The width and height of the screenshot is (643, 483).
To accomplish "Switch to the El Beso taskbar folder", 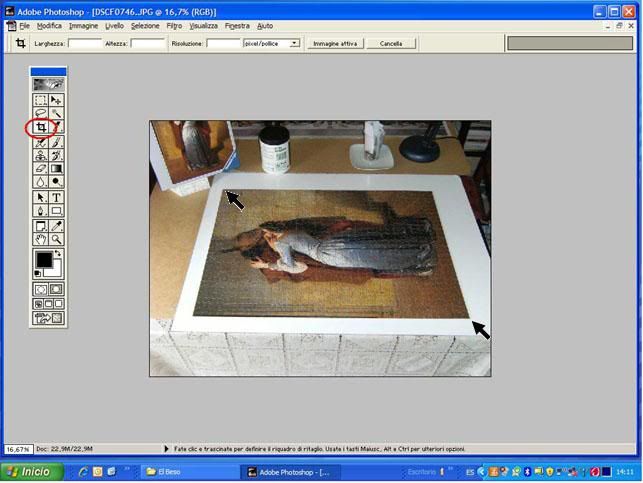I will point(190,472).
